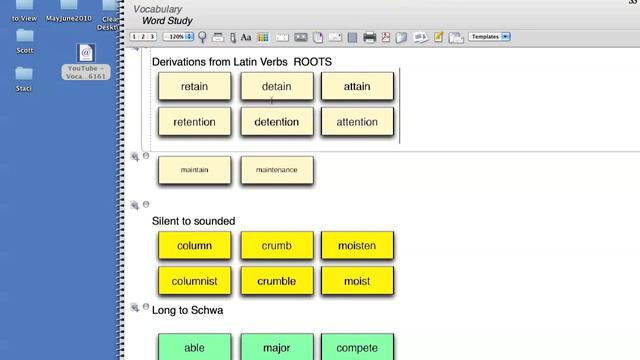Click the Derivations from Latin Verbs ROOTS heading
640x360 pixels.
pyautogui.click(x=242, y=62)
